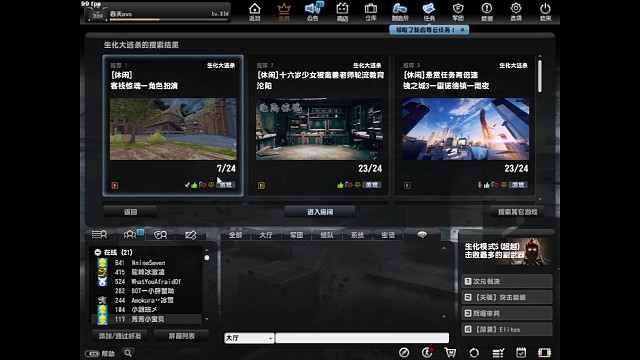This screenshot has height=360, width=640.
Task: Switch chat to the 军团 clan tab
Action: click(296, 235)
